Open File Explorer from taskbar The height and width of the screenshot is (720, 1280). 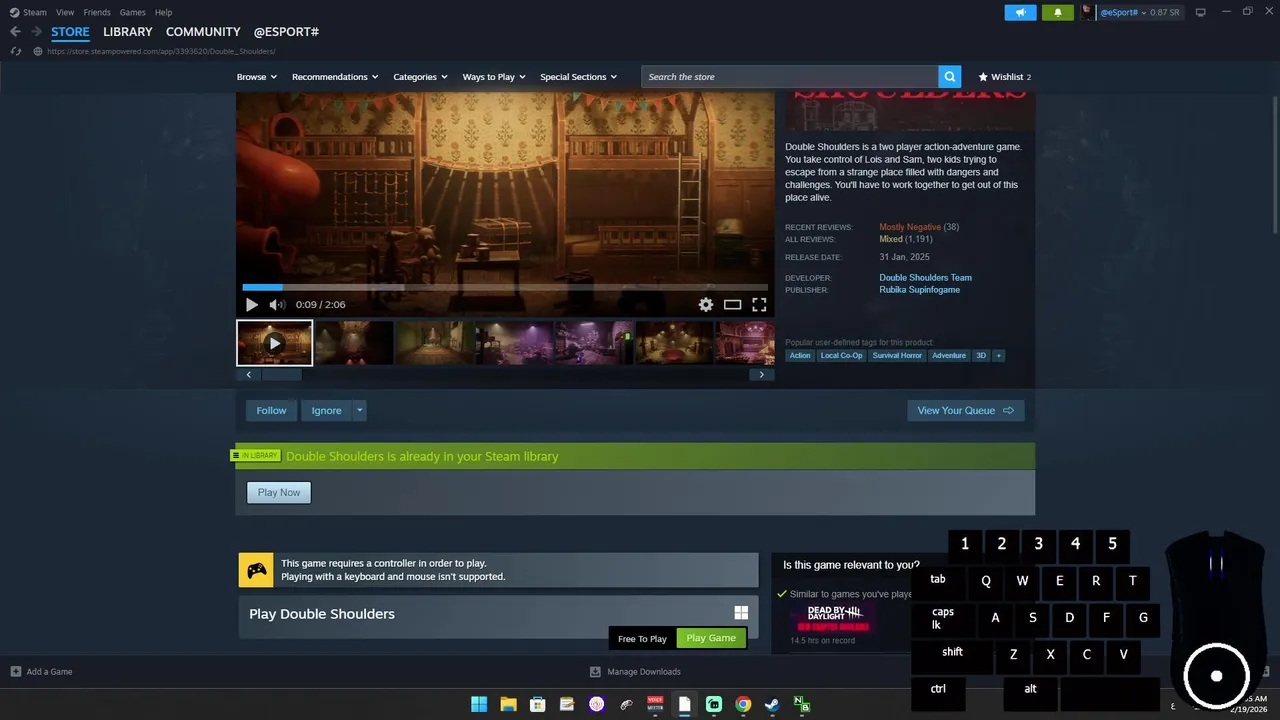coord(508,704)
